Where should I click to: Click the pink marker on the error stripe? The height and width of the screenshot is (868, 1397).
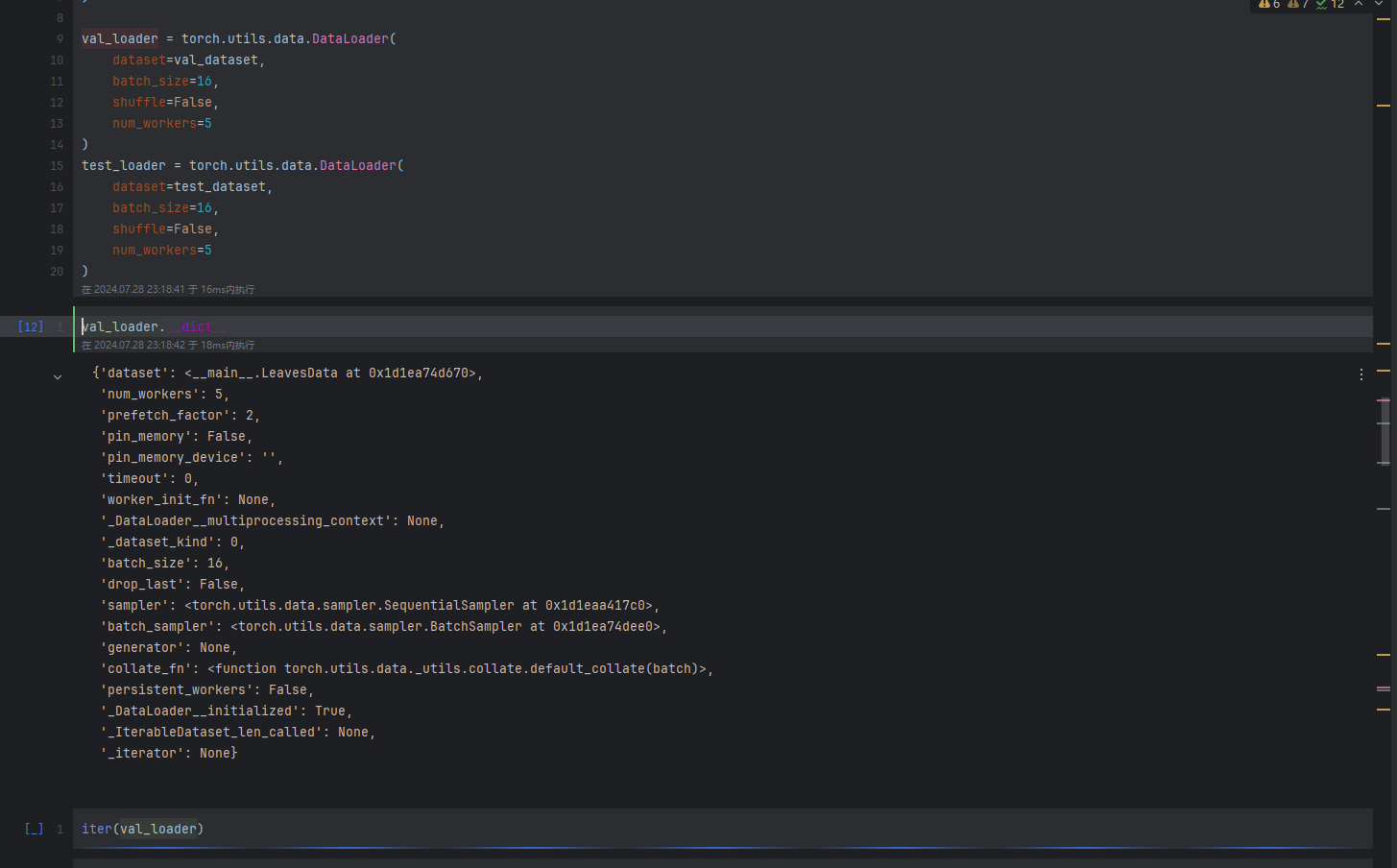click(1384, 399)
